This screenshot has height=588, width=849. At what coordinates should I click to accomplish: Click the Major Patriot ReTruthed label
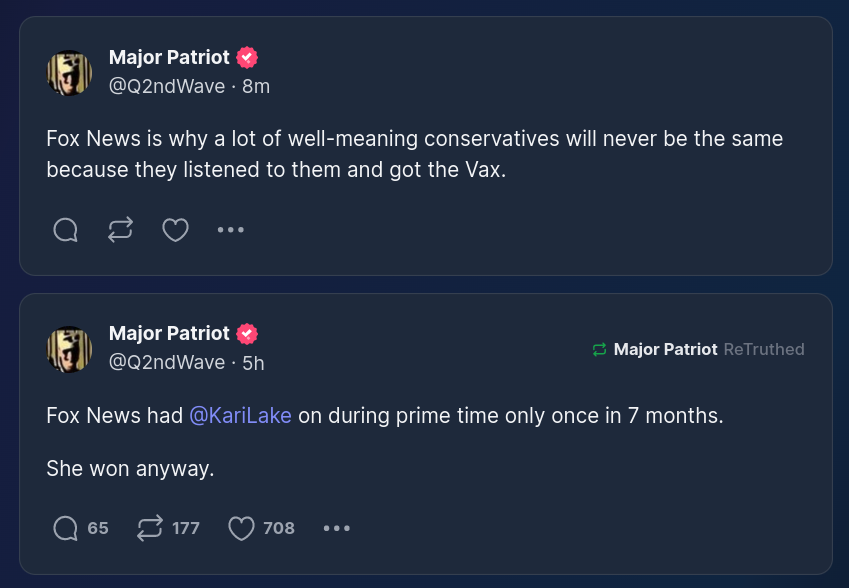coord(708,349)
